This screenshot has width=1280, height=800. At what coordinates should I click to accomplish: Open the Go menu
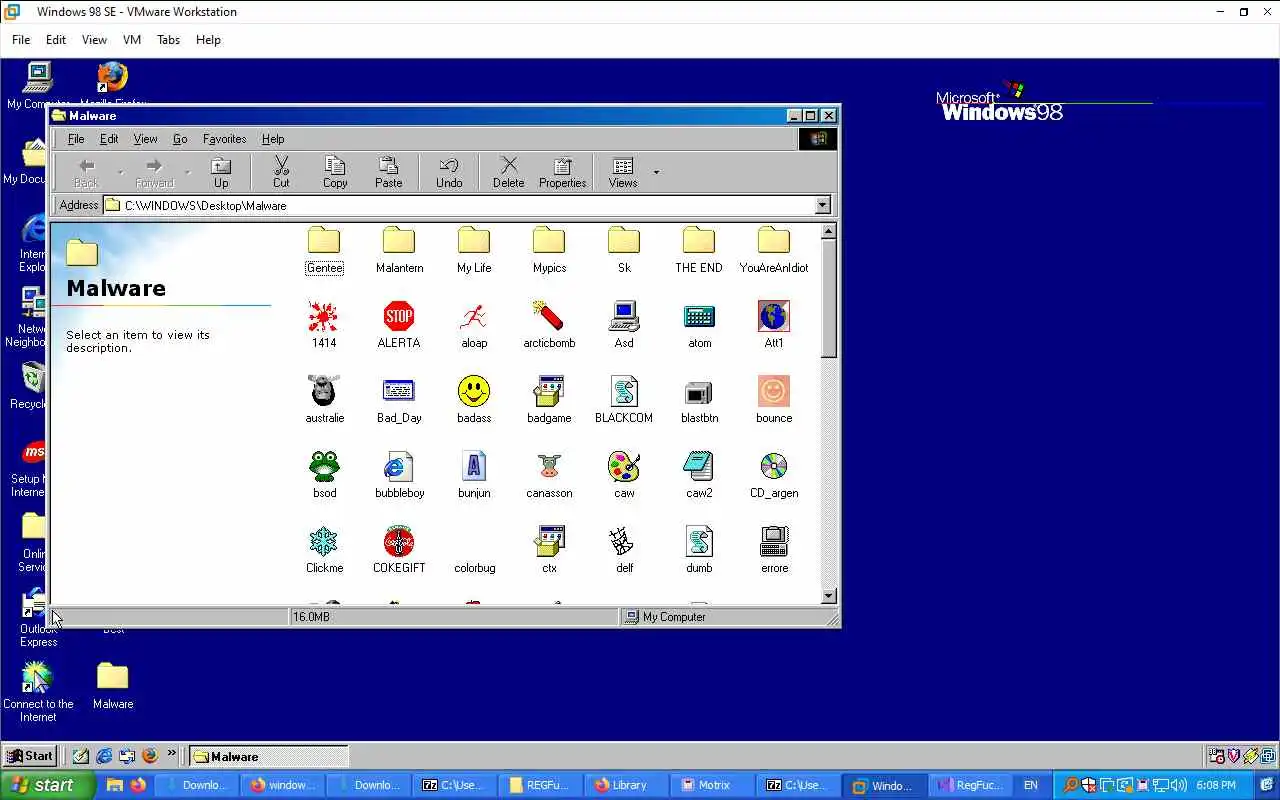click(180, 139)
